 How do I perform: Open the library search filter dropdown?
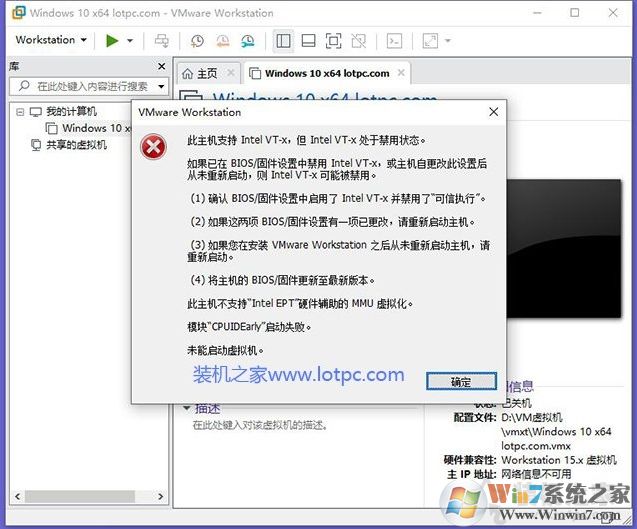pyautogui.click(x=161, y=86)
